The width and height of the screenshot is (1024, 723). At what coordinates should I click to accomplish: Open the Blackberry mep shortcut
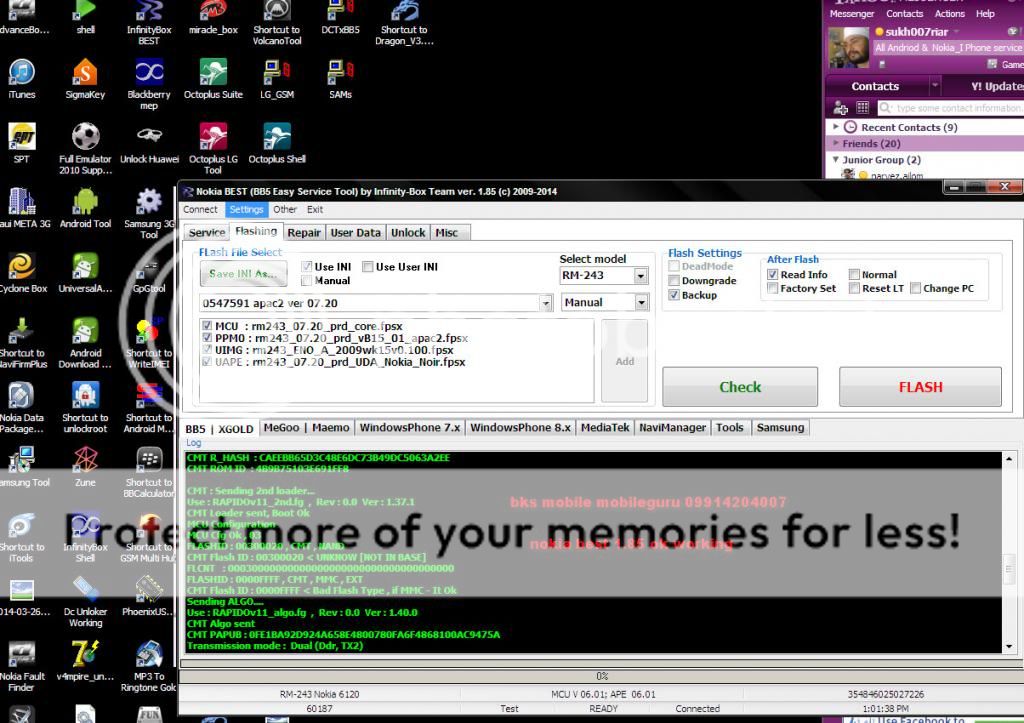click(x=149, y=84)
